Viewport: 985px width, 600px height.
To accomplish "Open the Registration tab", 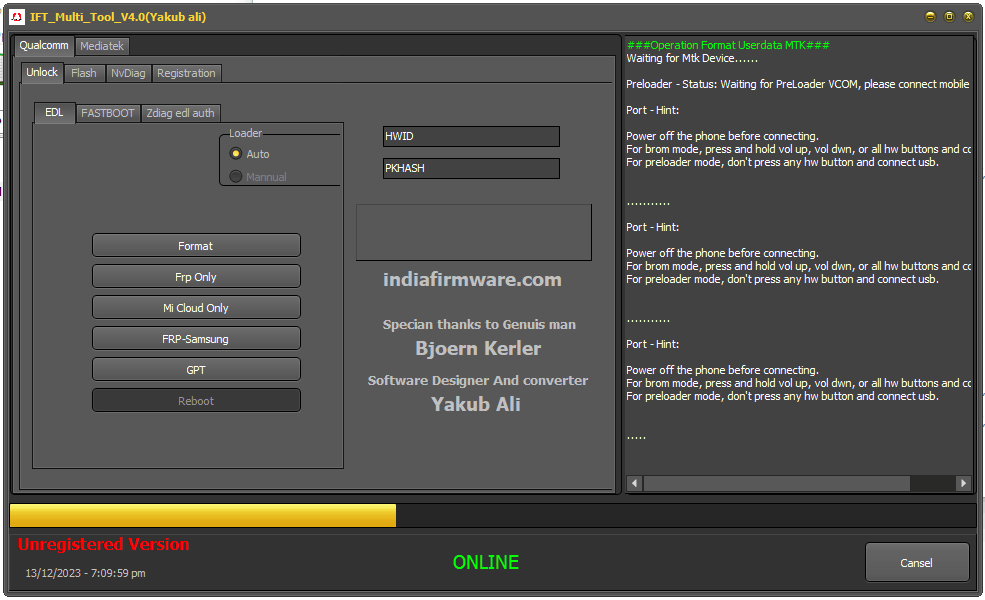I will (186, 73).
